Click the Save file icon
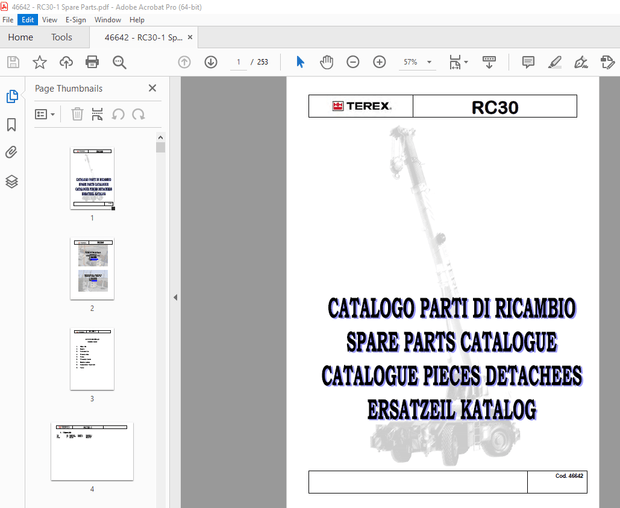 pos(13,62)
